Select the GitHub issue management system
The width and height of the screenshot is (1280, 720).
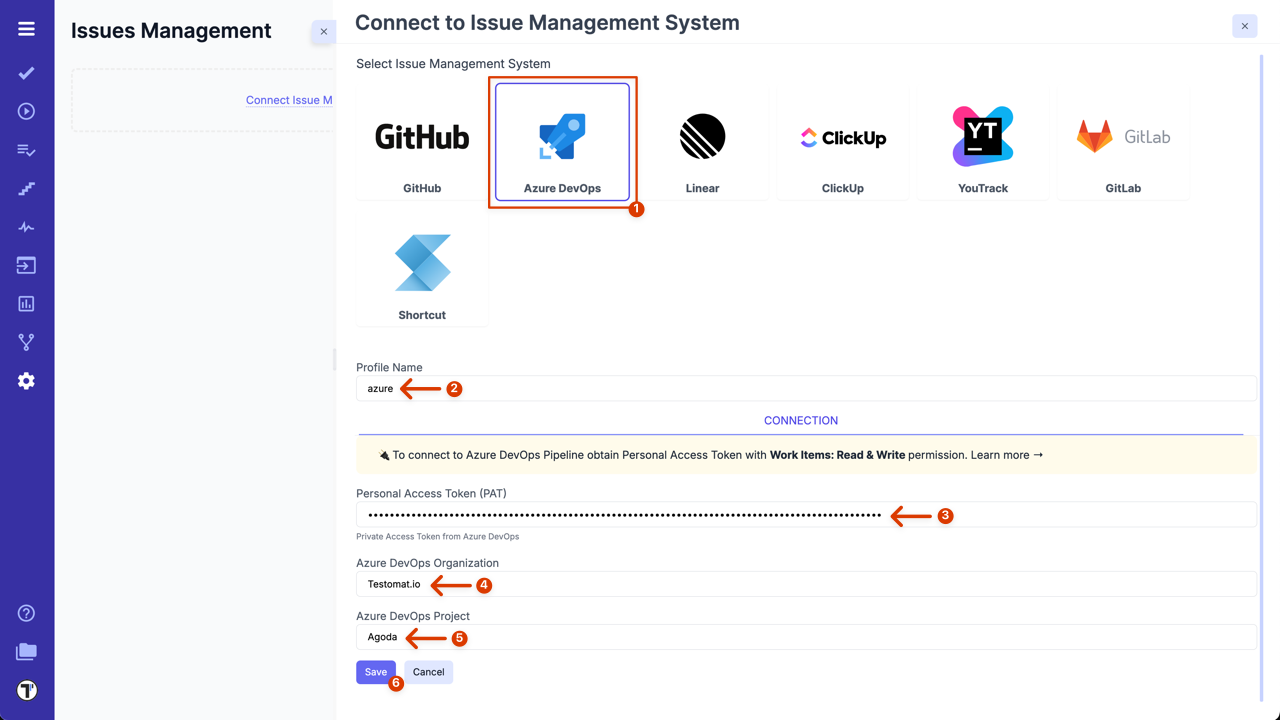click(x=422, y=143)
